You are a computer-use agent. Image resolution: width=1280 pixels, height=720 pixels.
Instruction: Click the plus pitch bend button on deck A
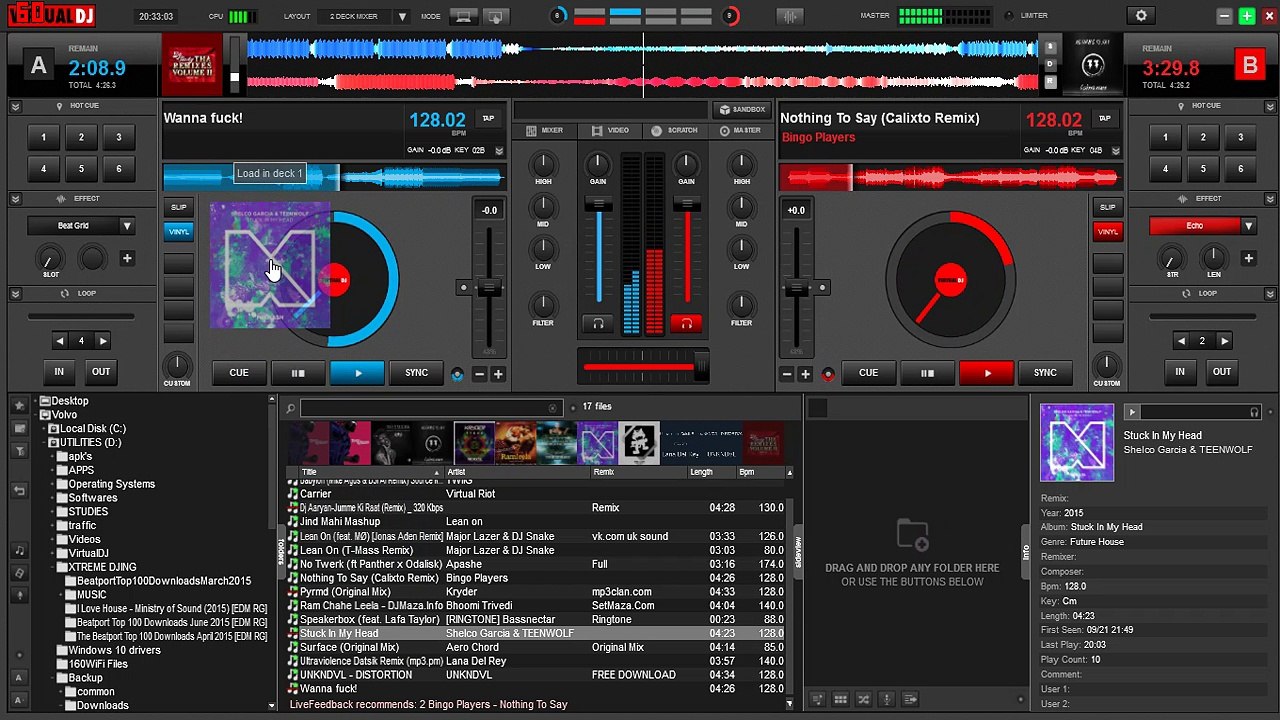pos(498,374)
